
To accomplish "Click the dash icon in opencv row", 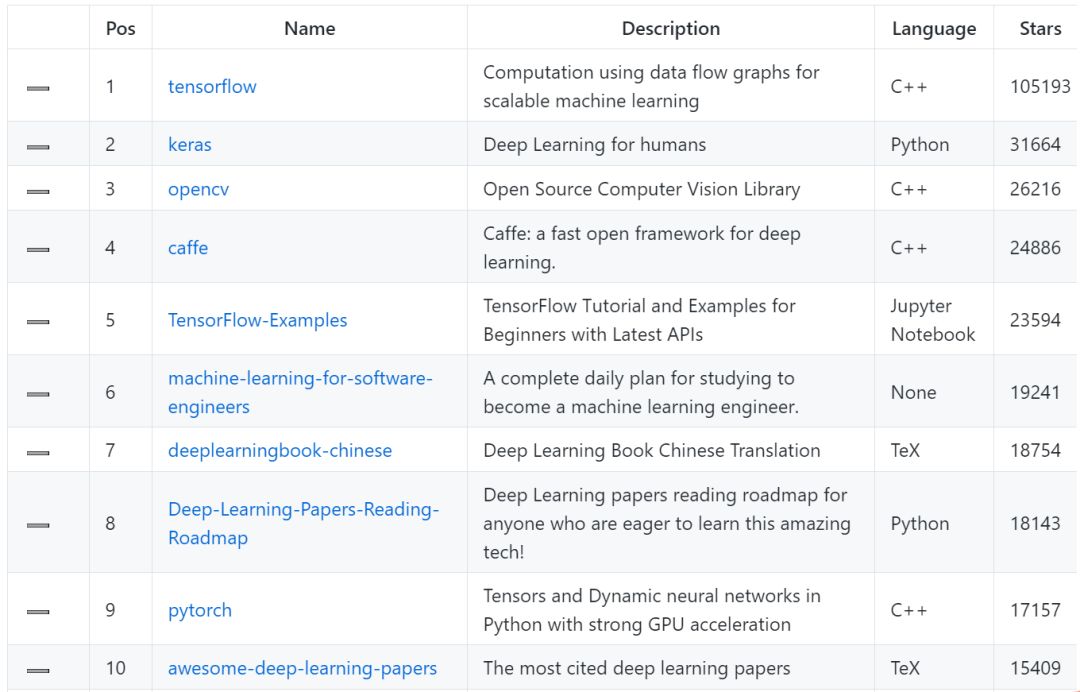I will click(38, 191).
